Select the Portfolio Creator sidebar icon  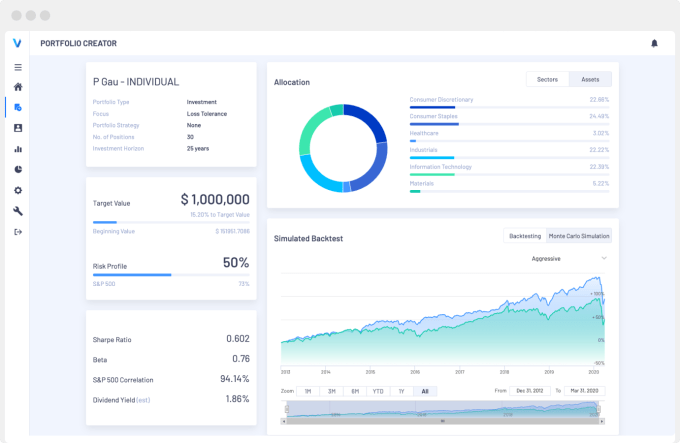[x=18, y=107]
